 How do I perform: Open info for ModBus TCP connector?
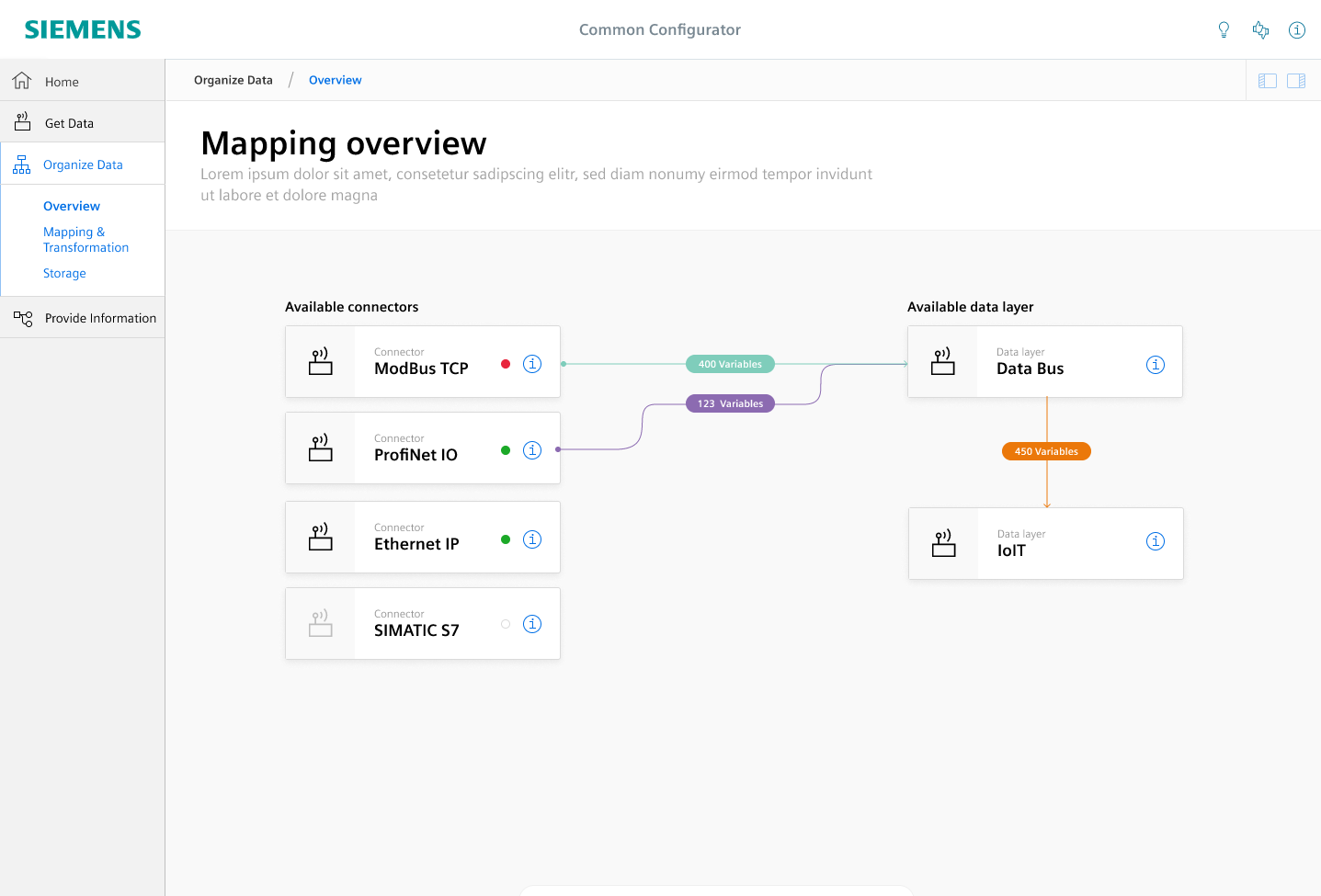tap(532, 364)
